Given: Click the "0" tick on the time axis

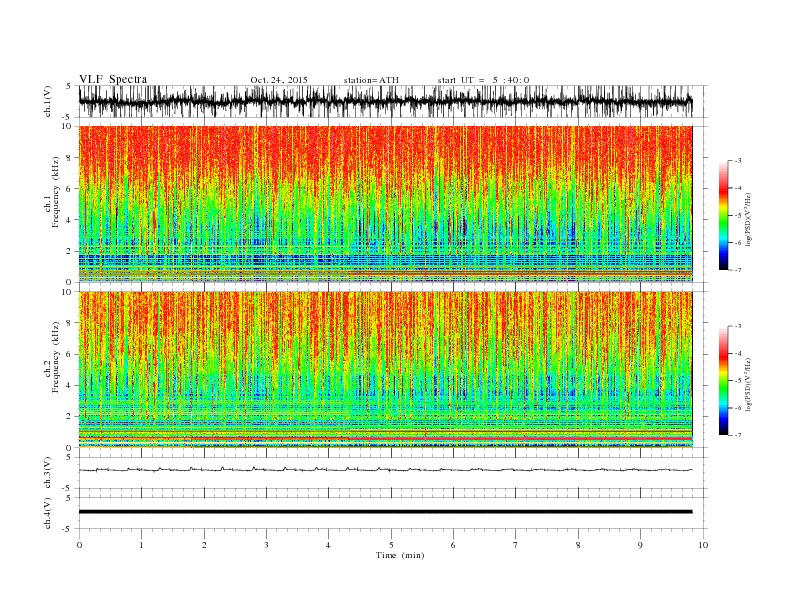Looking at the screenshot, I should [79, 545].
